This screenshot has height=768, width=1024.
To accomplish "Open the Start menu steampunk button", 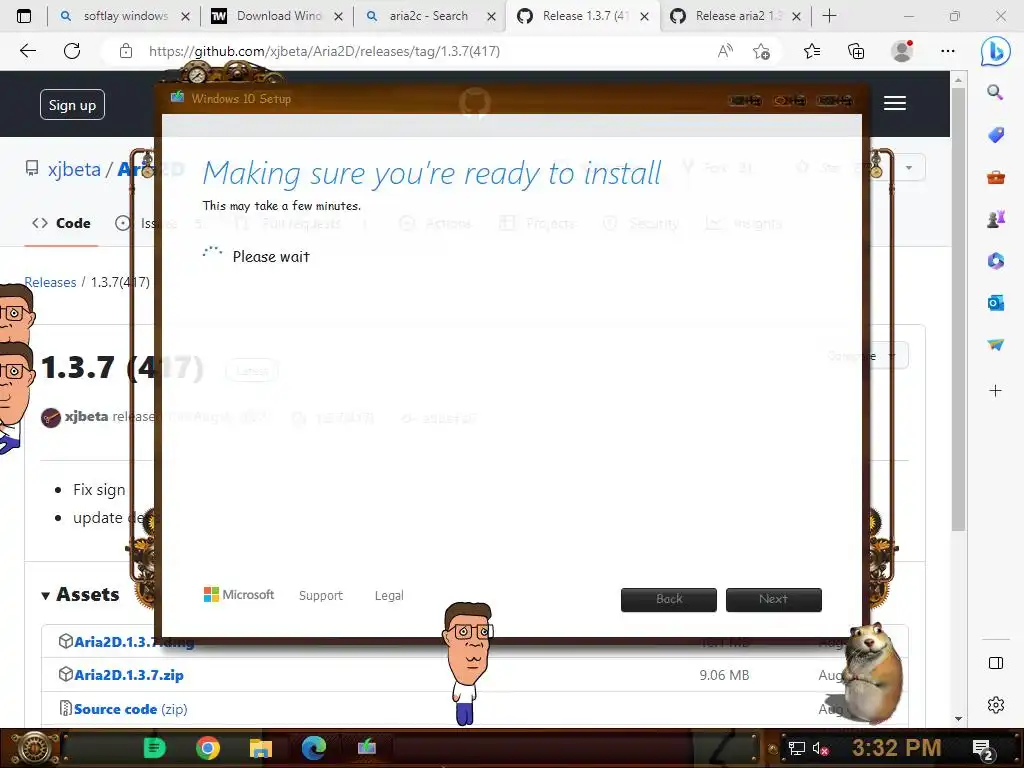I will 33,748.
